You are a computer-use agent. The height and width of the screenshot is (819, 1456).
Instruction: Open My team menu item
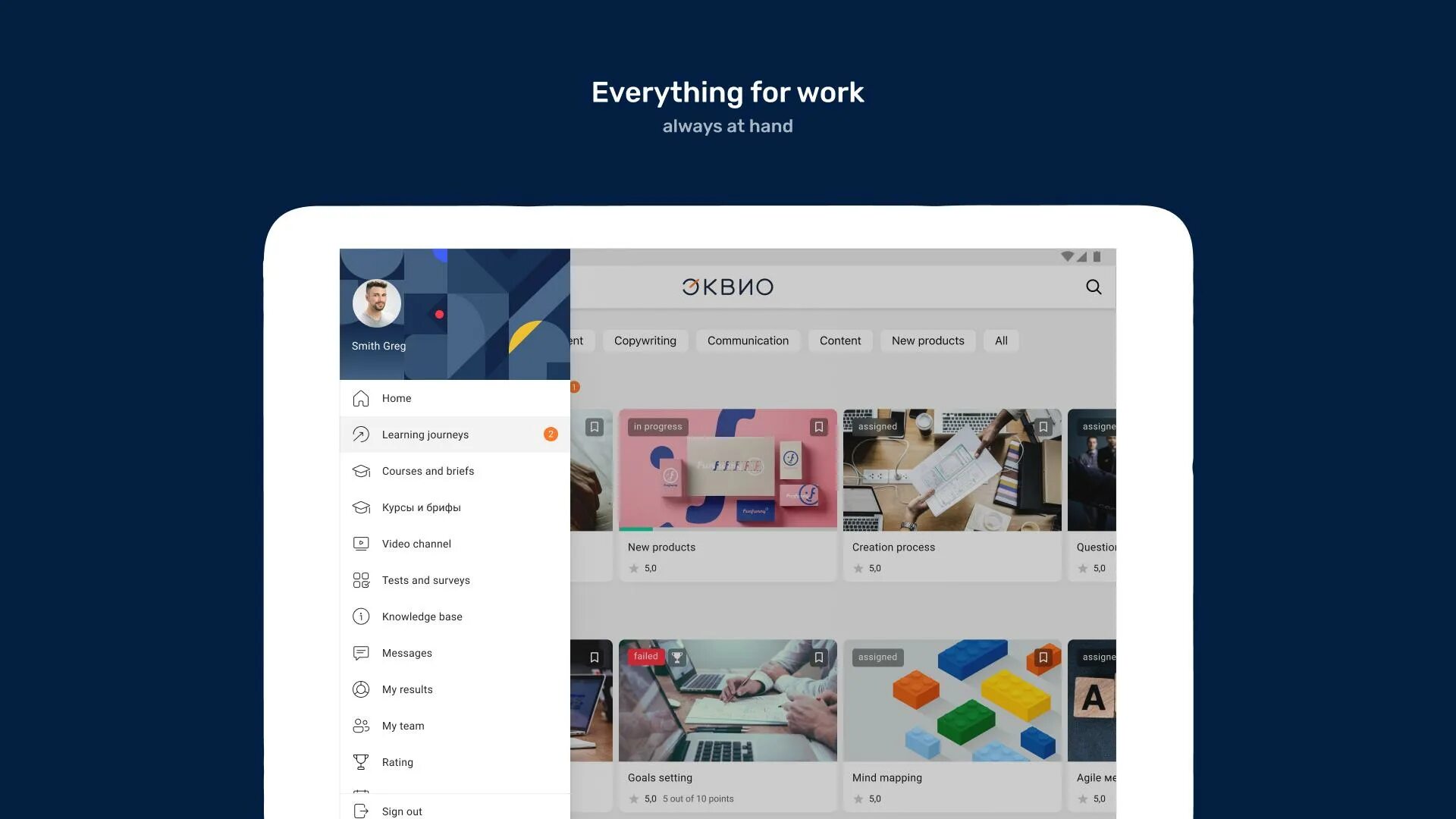(x=455, y=726)
